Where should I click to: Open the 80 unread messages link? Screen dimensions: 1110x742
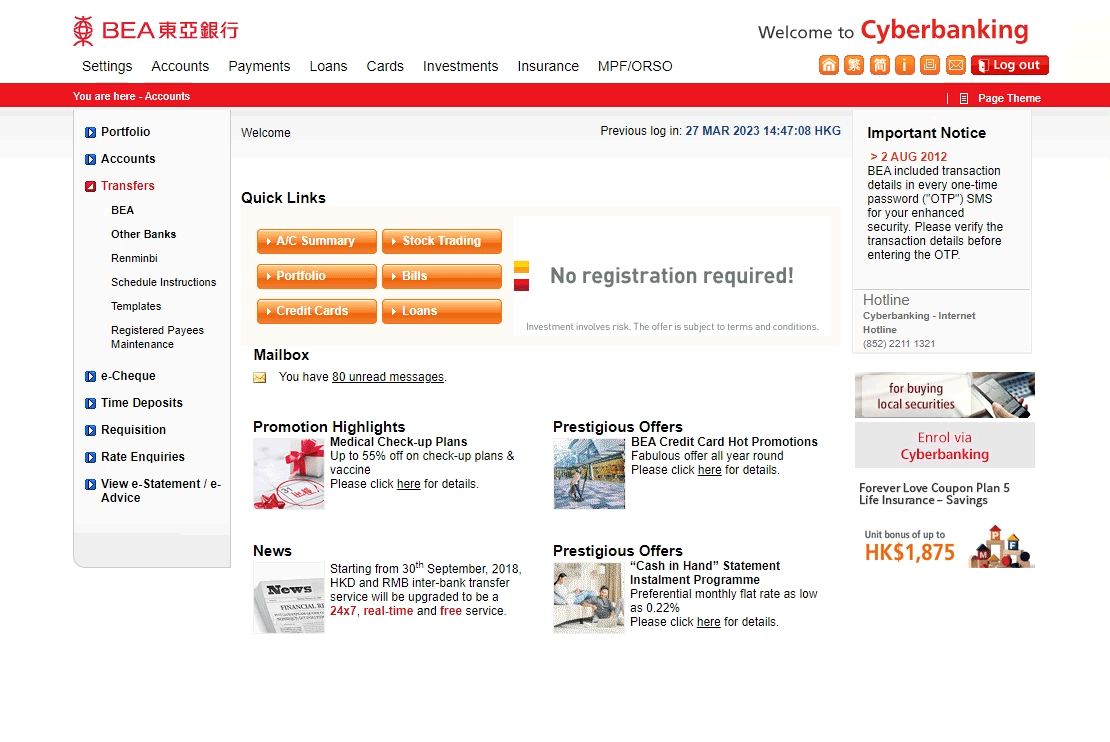coord(388,377)
